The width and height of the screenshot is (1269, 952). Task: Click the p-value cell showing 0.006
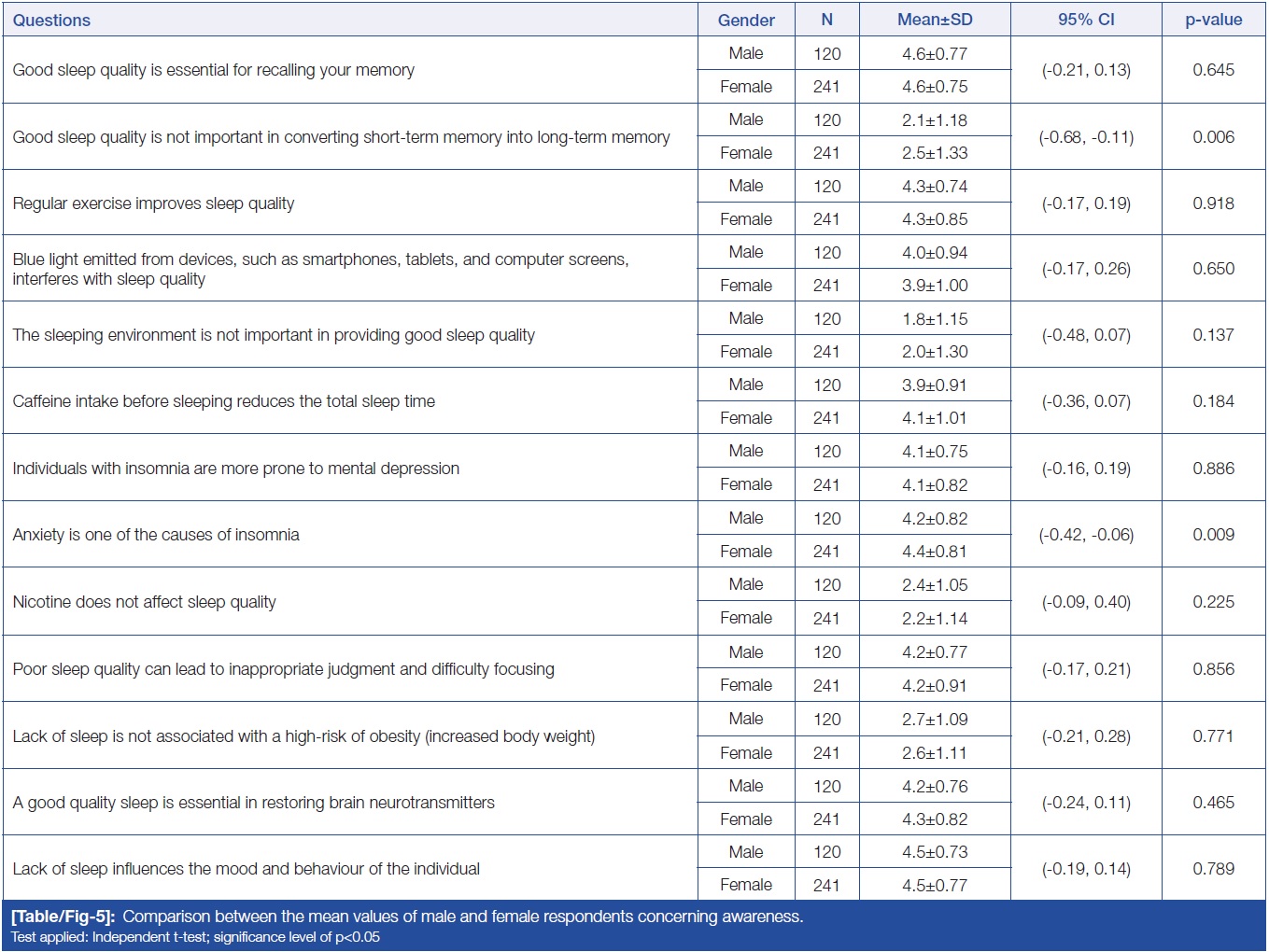click(1213, 137)
